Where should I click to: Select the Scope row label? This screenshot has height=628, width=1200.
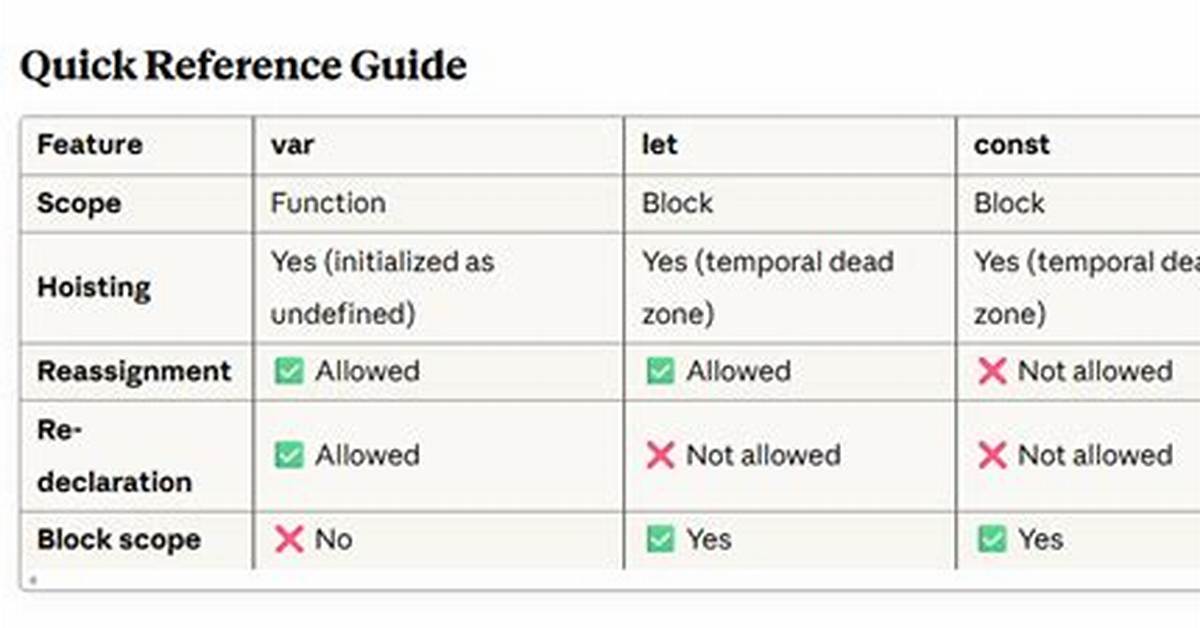(x=78, y=204)
